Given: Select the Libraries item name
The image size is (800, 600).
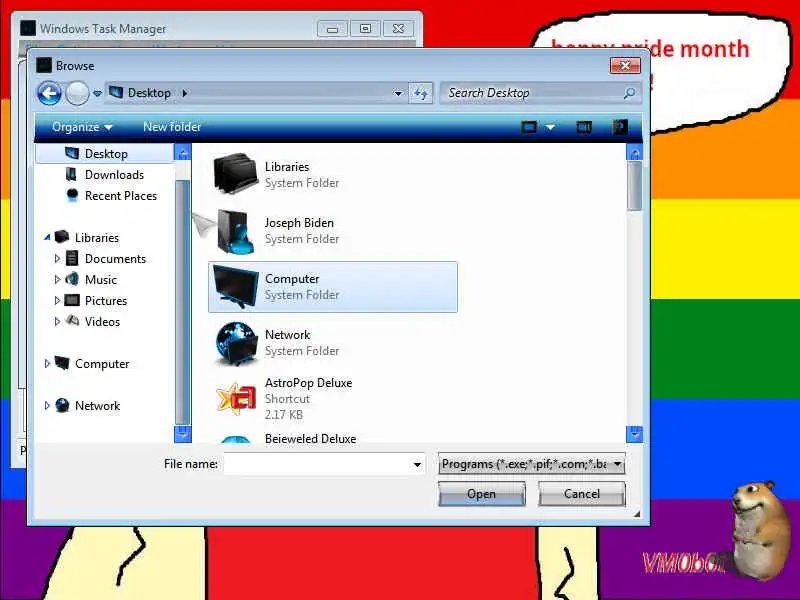Looking at the screenshot, I should point(287,167).
